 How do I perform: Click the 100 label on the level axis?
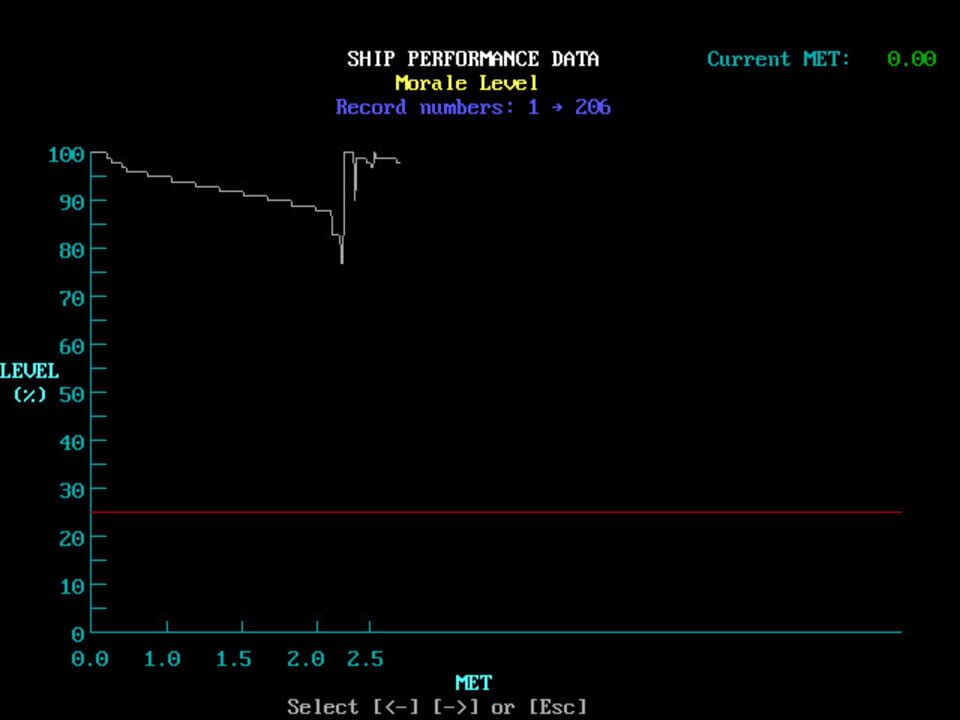pos(64,155)
